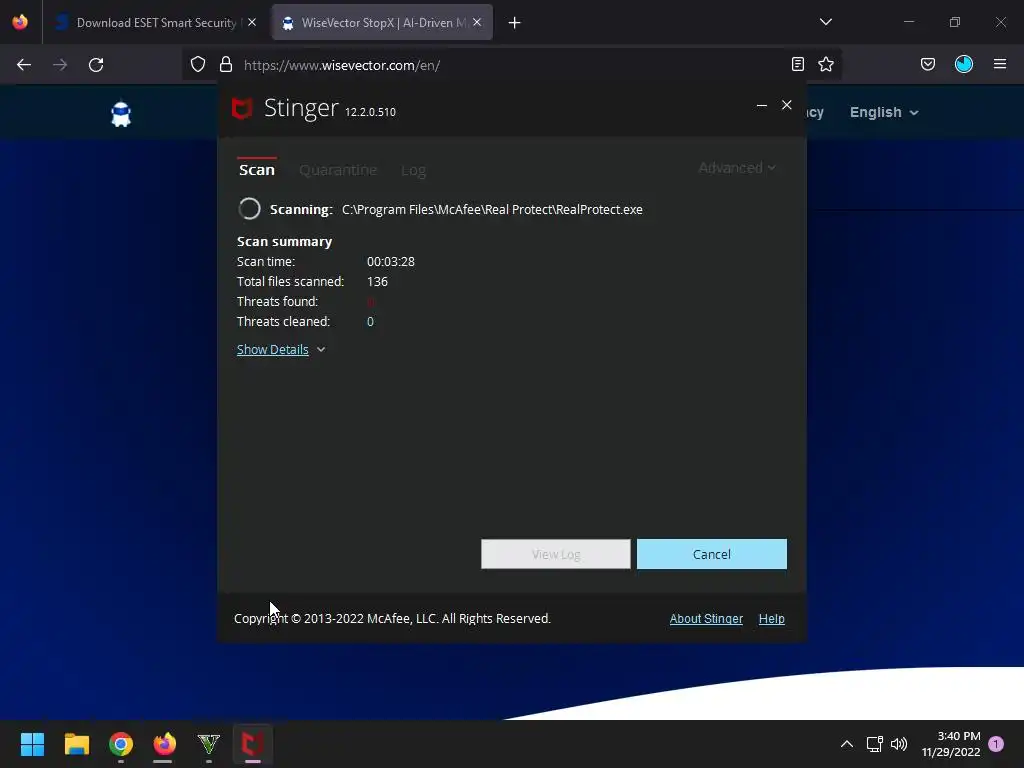
Task: Switch to the Download ESET Smart Security tab
Action: click(155, 23)
